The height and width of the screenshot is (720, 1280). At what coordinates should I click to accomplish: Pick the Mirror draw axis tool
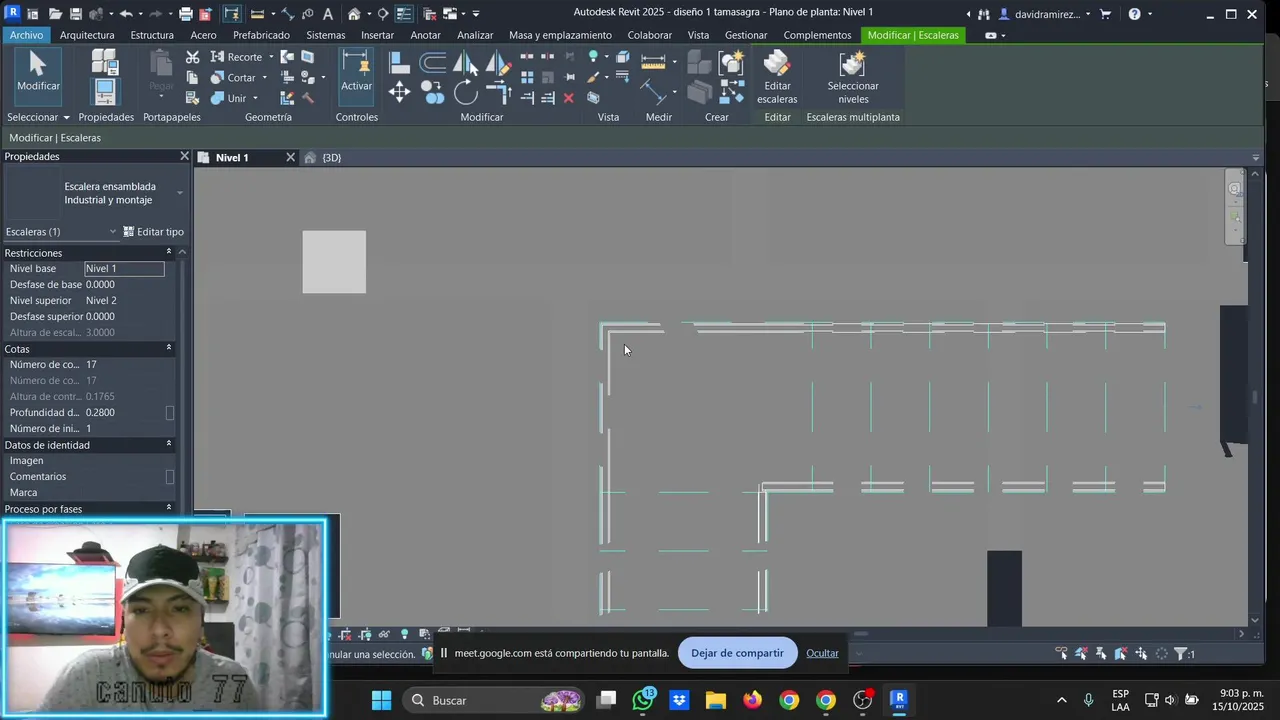pos(498,63)
